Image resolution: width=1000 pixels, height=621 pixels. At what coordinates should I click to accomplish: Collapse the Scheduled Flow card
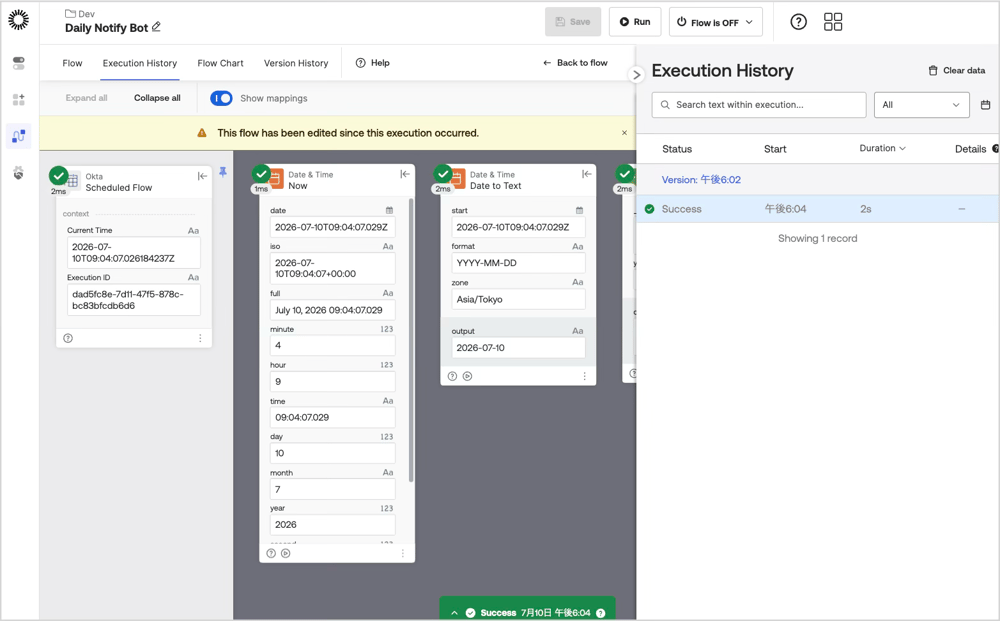click(x=202, y=176)
